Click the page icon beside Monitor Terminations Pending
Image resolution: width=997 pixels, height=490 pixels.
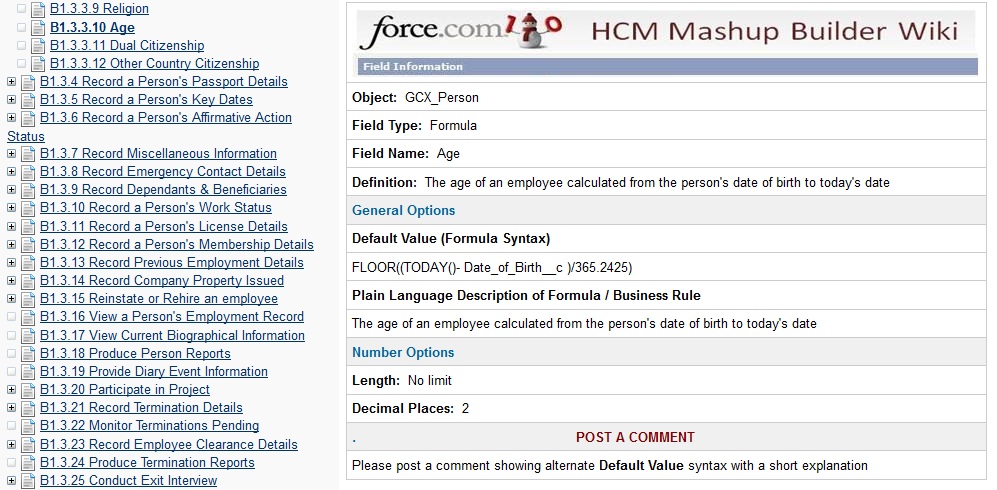tap(27, 426)
